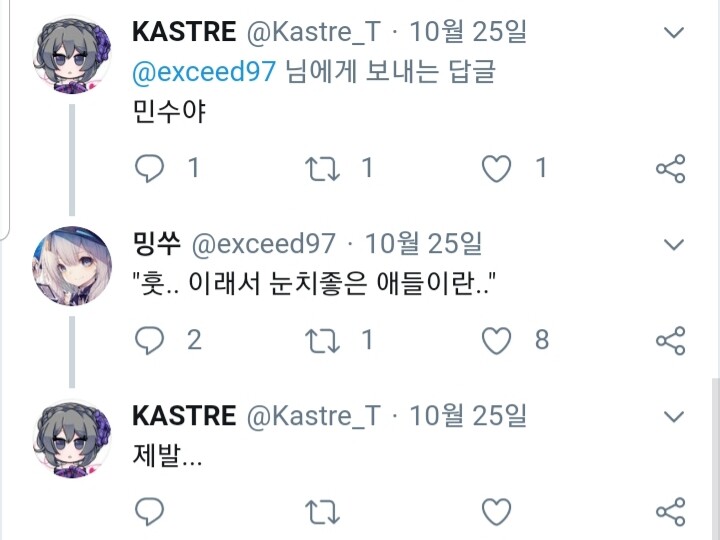The image size is (720, 540).
Task: Retweet the "민수야" tweet
Action: 323,168
